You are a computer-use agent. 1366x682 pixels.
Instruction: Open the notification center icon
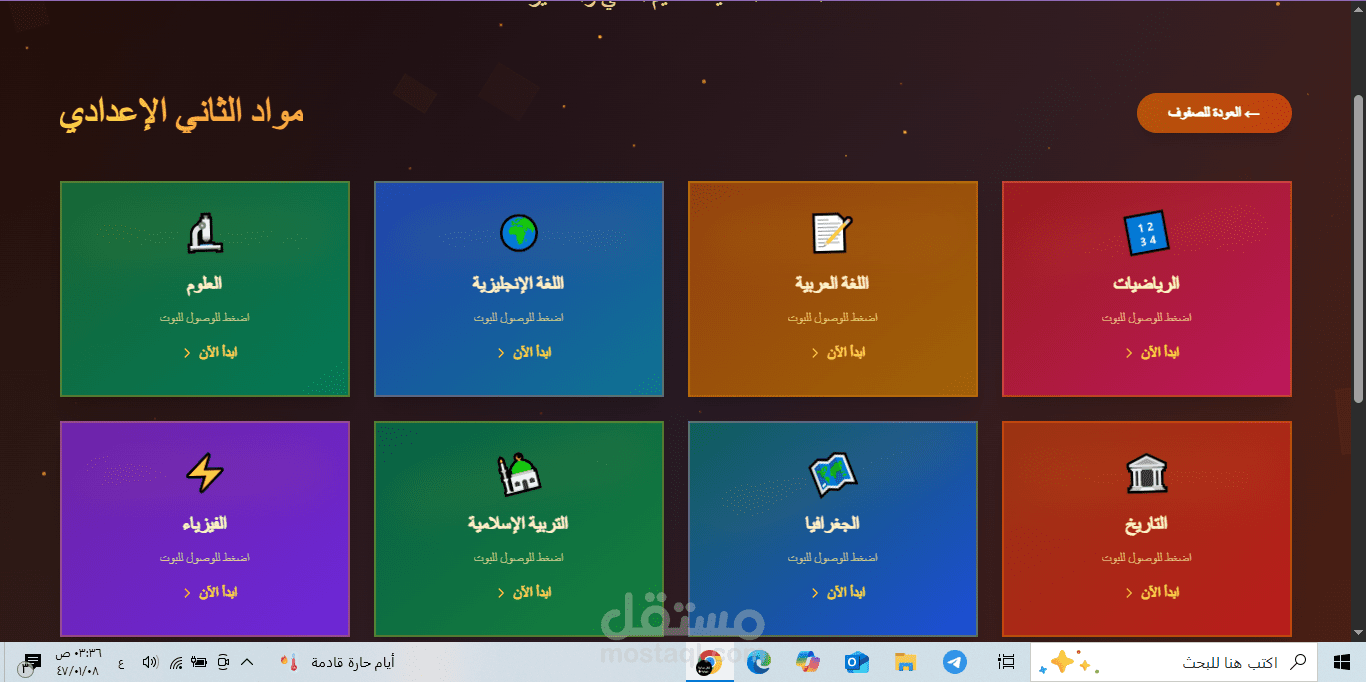[x=29, y=662]
